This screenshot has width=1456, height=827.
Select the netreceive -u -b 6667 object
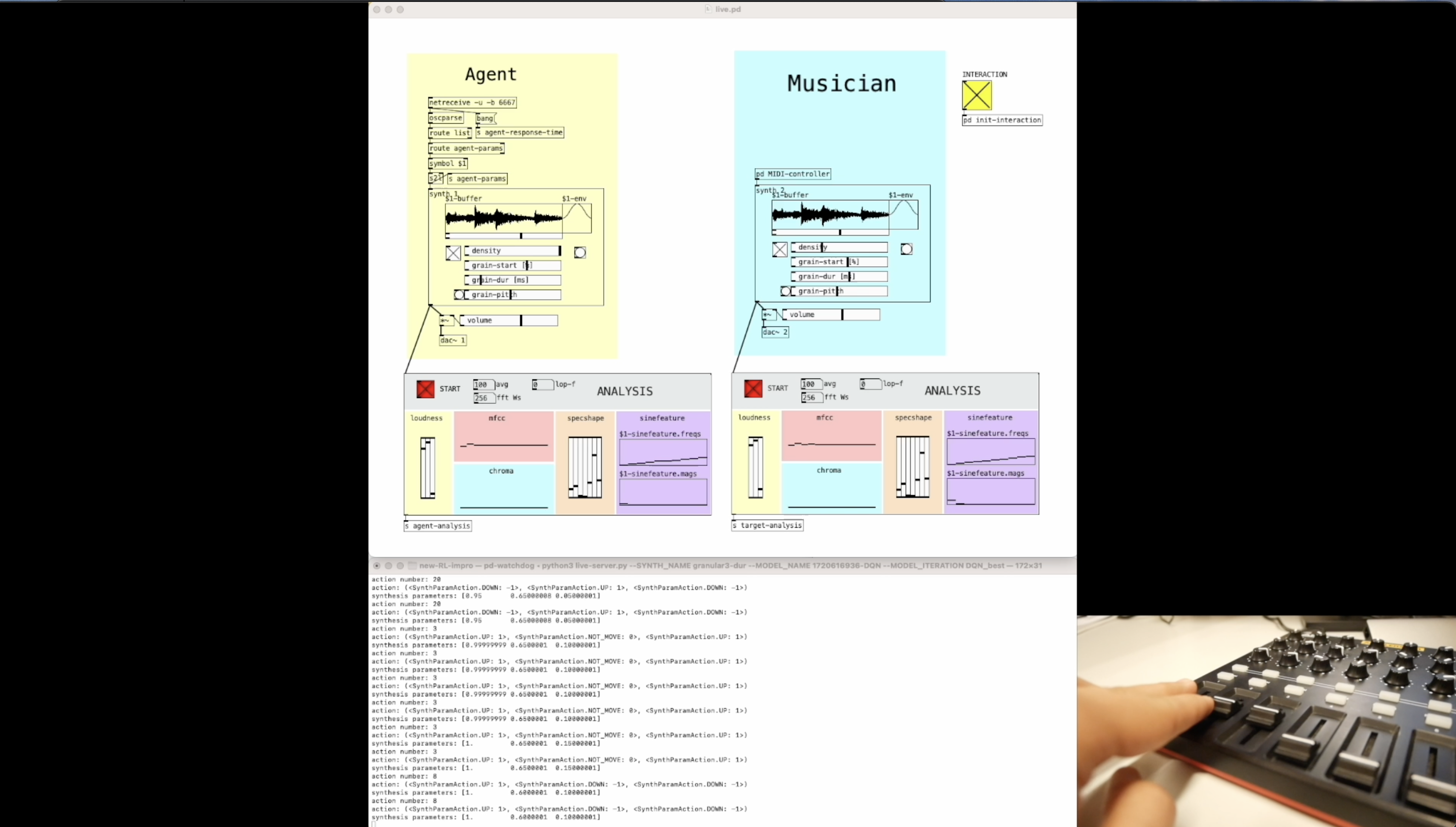click(x=472, y=103)
